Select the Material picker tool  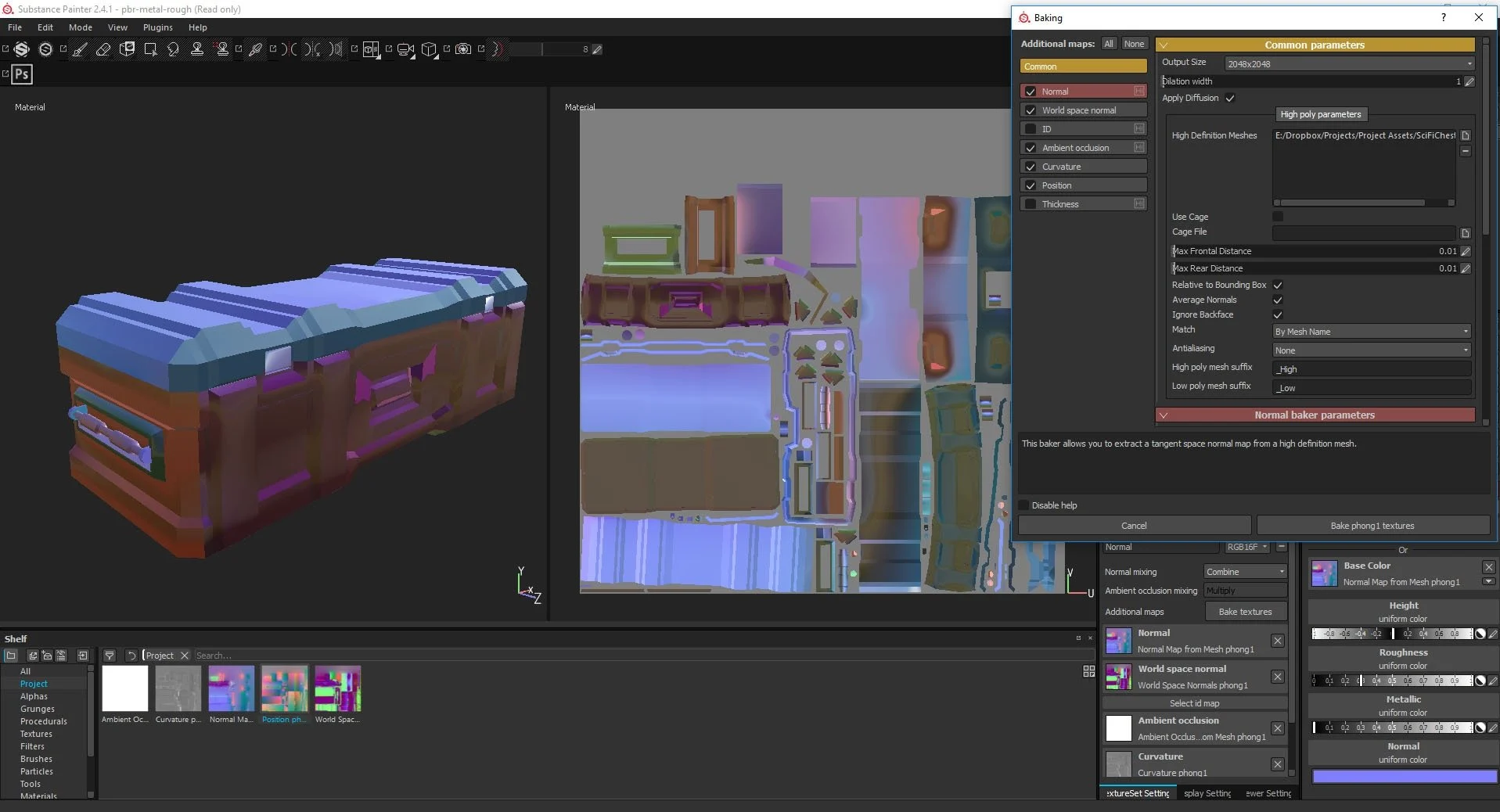pos(255,49)
